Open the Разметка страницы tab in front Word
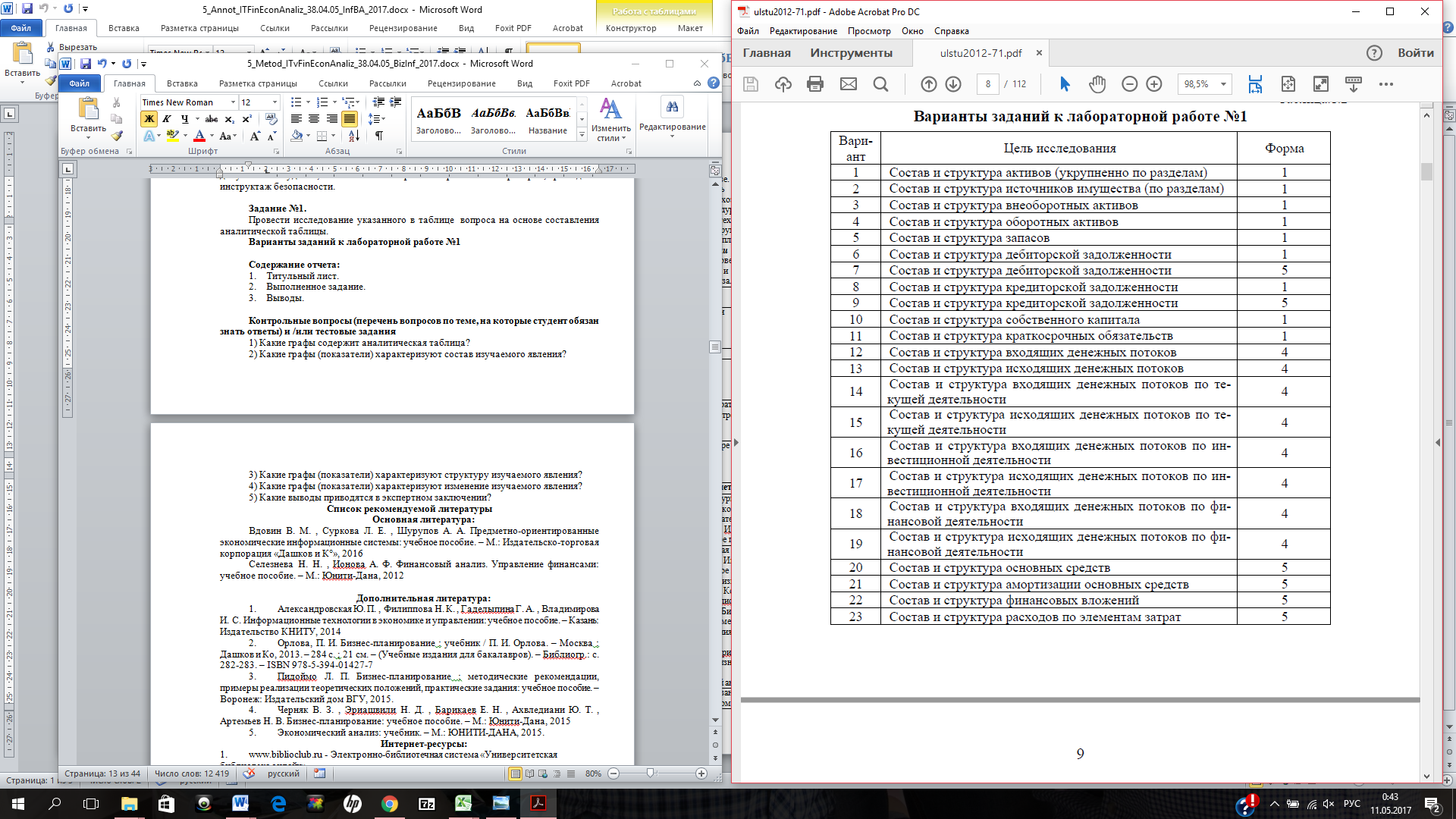 (x=258, y=83)
